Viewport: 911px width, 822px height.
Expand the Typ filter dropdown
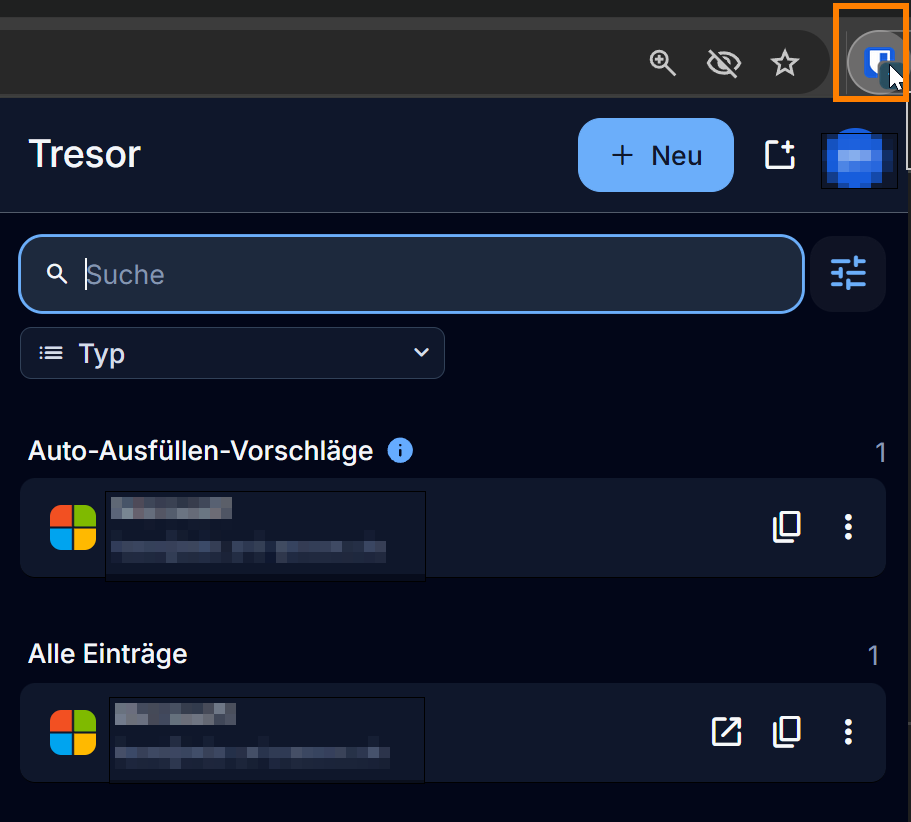[232, 353]
